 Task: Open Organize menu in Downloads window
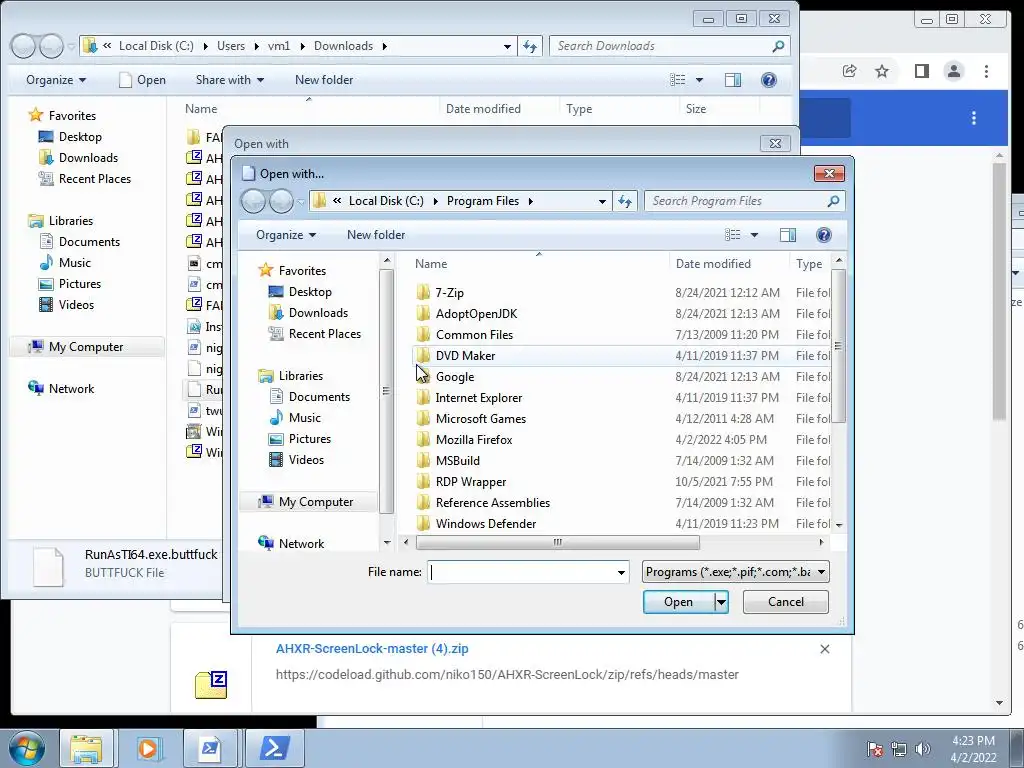tap(56, 80)
